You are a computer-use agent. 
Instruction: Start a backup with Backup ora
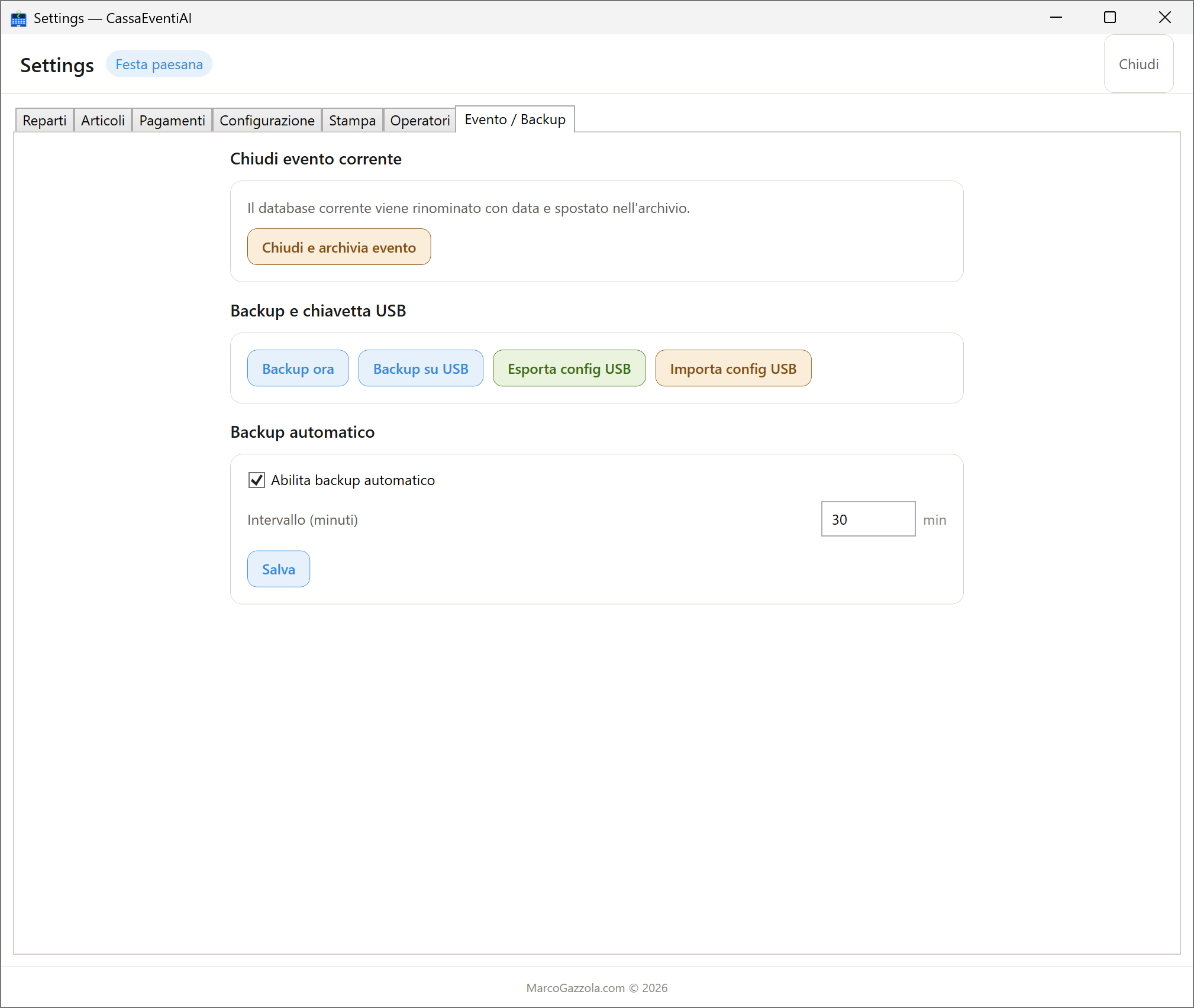298,368
